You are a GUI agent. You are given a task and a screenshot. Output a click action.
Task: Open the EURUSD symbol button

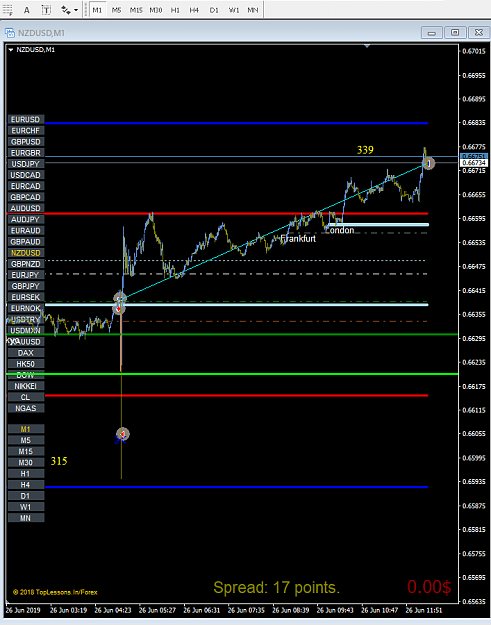[x=26, y=119]
